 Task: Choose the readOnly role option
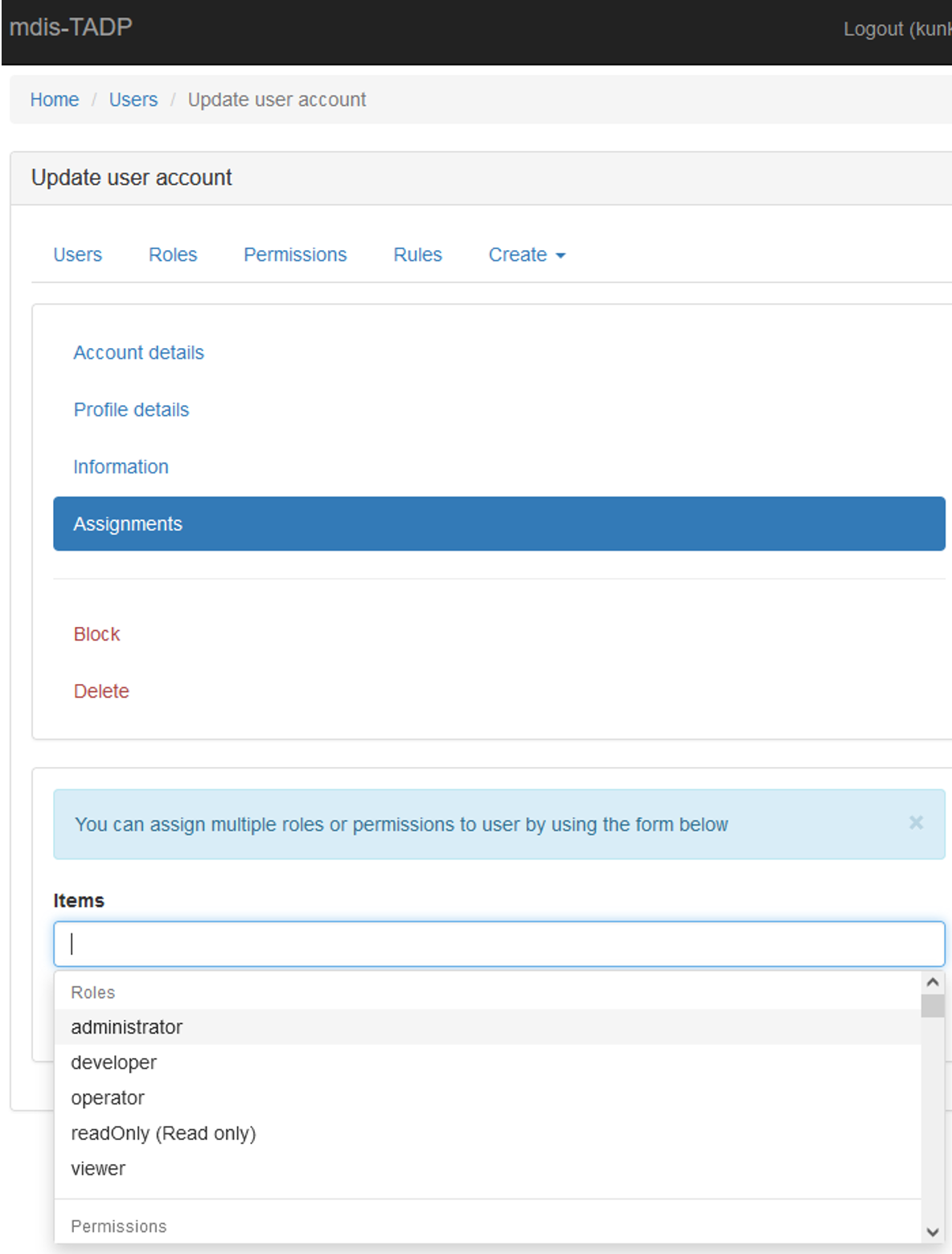click(163, 1133)
